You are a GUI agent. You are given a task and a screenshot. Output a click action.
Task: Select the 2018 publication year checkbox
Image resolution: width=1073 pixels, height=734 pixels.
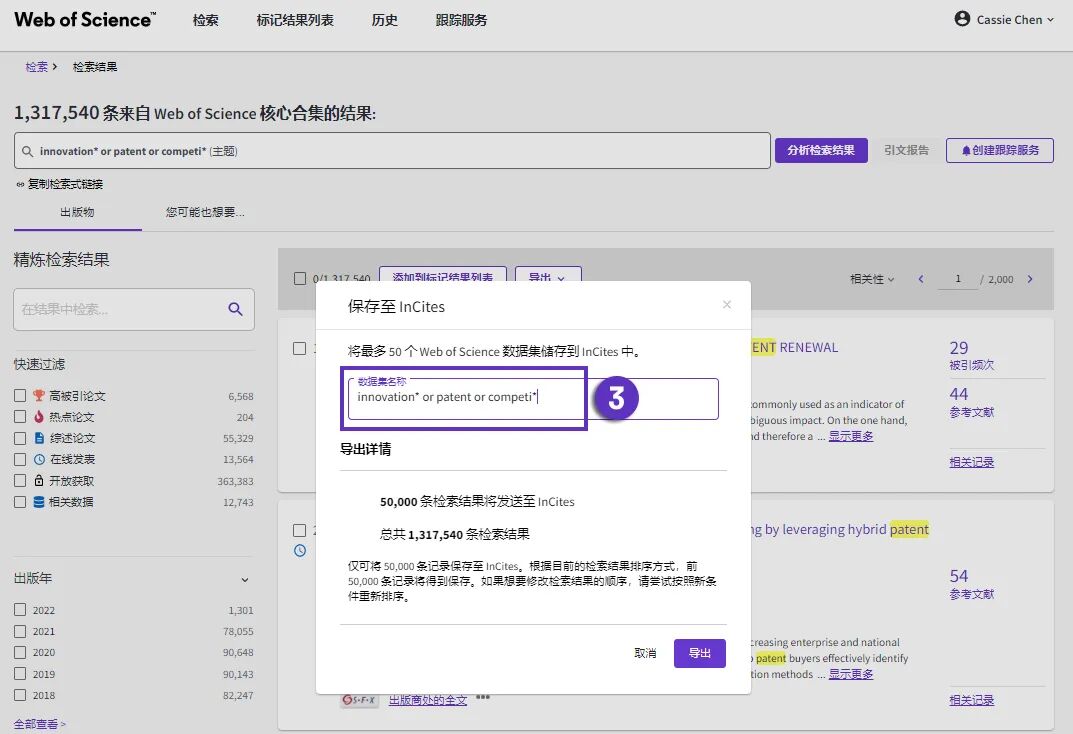pyautogui.click(x=20, y=694)
